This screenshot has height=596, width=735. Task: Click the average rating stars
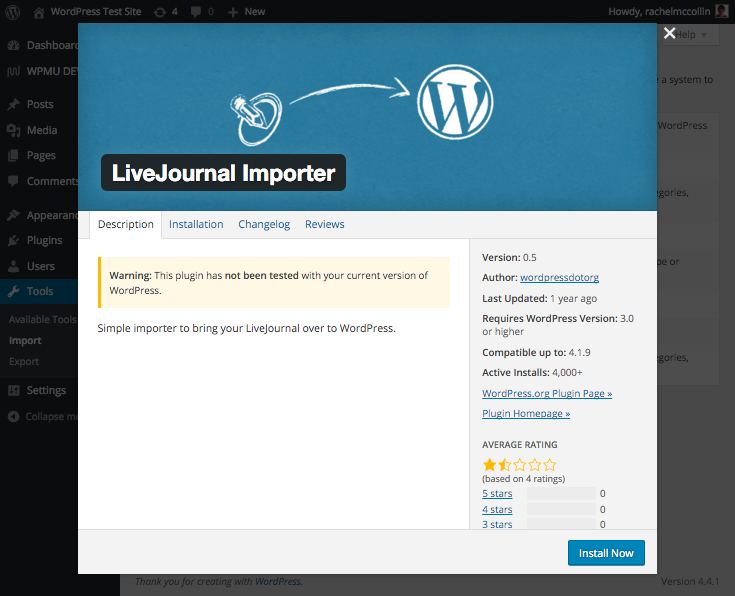pyautogui.click(x=519, y=465)
